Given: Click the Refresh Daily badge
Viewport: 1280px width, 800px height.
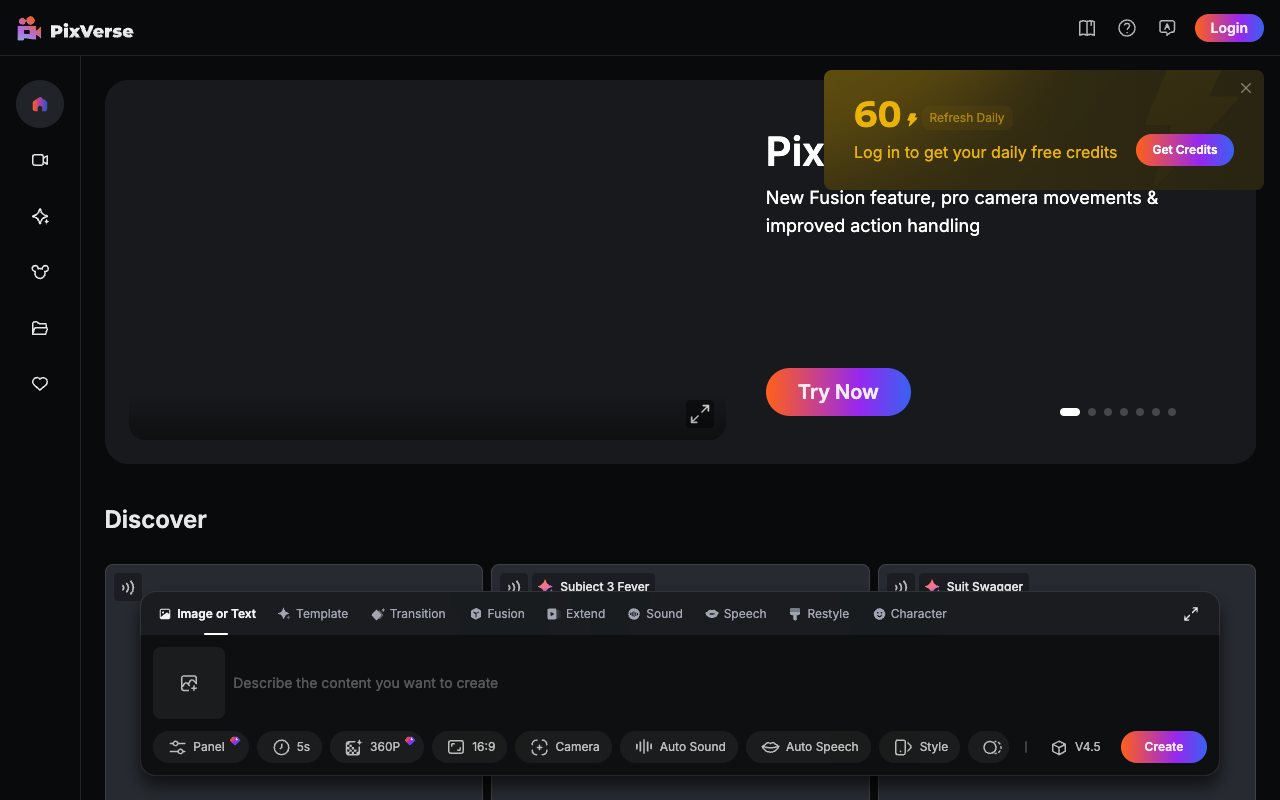Looking at the screenshot, I should click(967, 118).
